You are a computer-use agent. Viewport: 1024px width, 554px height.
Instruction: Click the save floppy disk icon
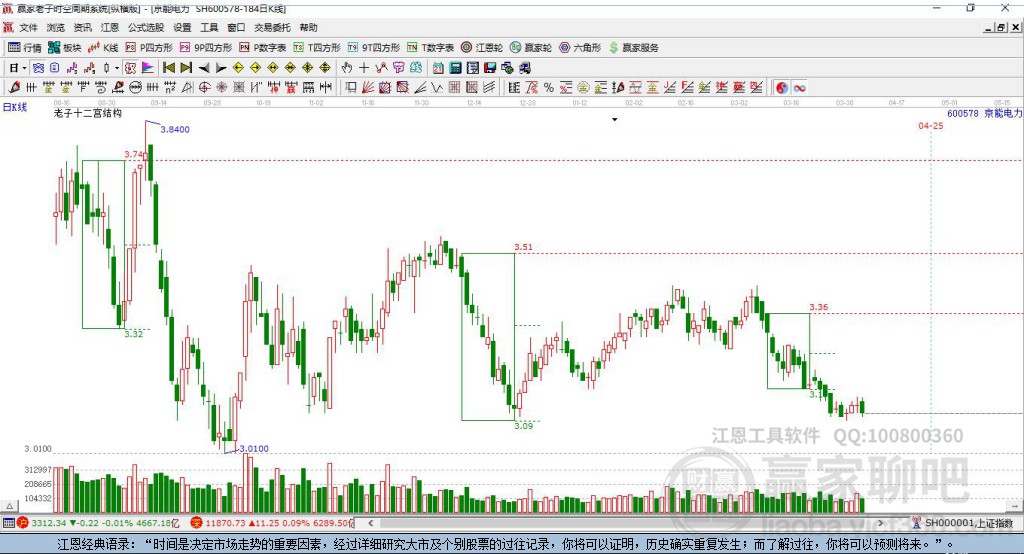(x=490, y=68)
